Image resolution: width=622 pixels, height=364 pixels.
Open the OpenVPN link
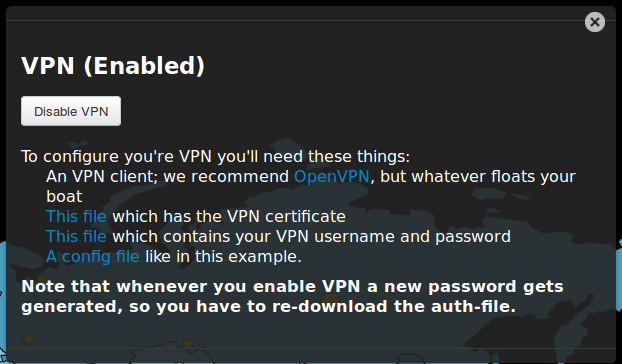pyautogui.click(x=332, y=176)
